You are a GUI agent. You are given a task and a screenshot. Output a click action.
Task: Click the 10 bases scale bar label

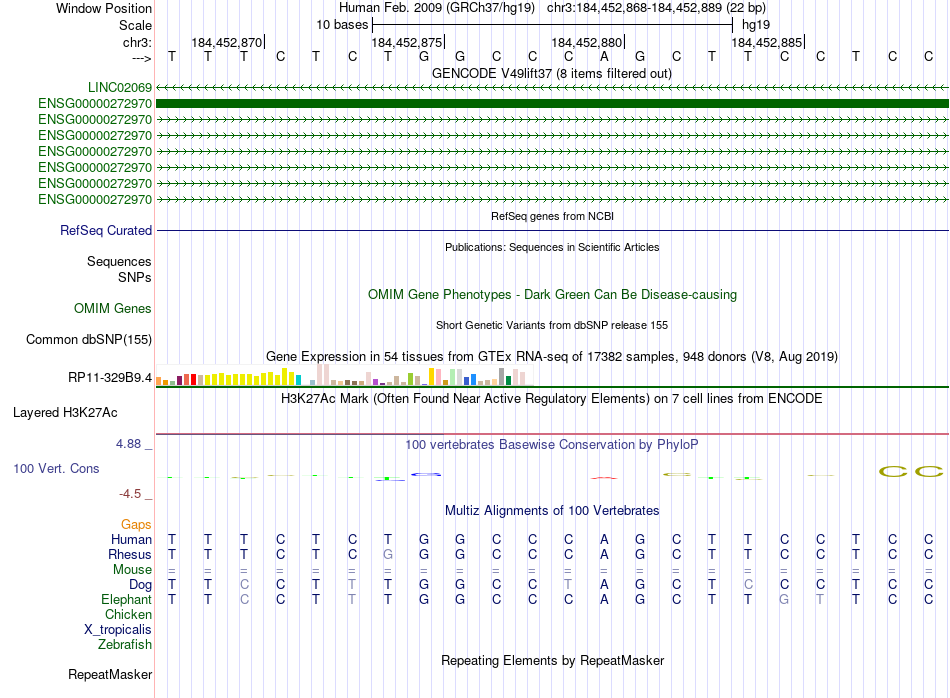click(x=342, y=25)
